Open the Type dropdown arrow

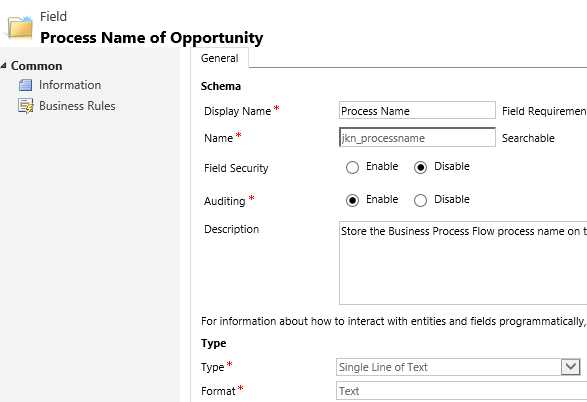[571, 366]
